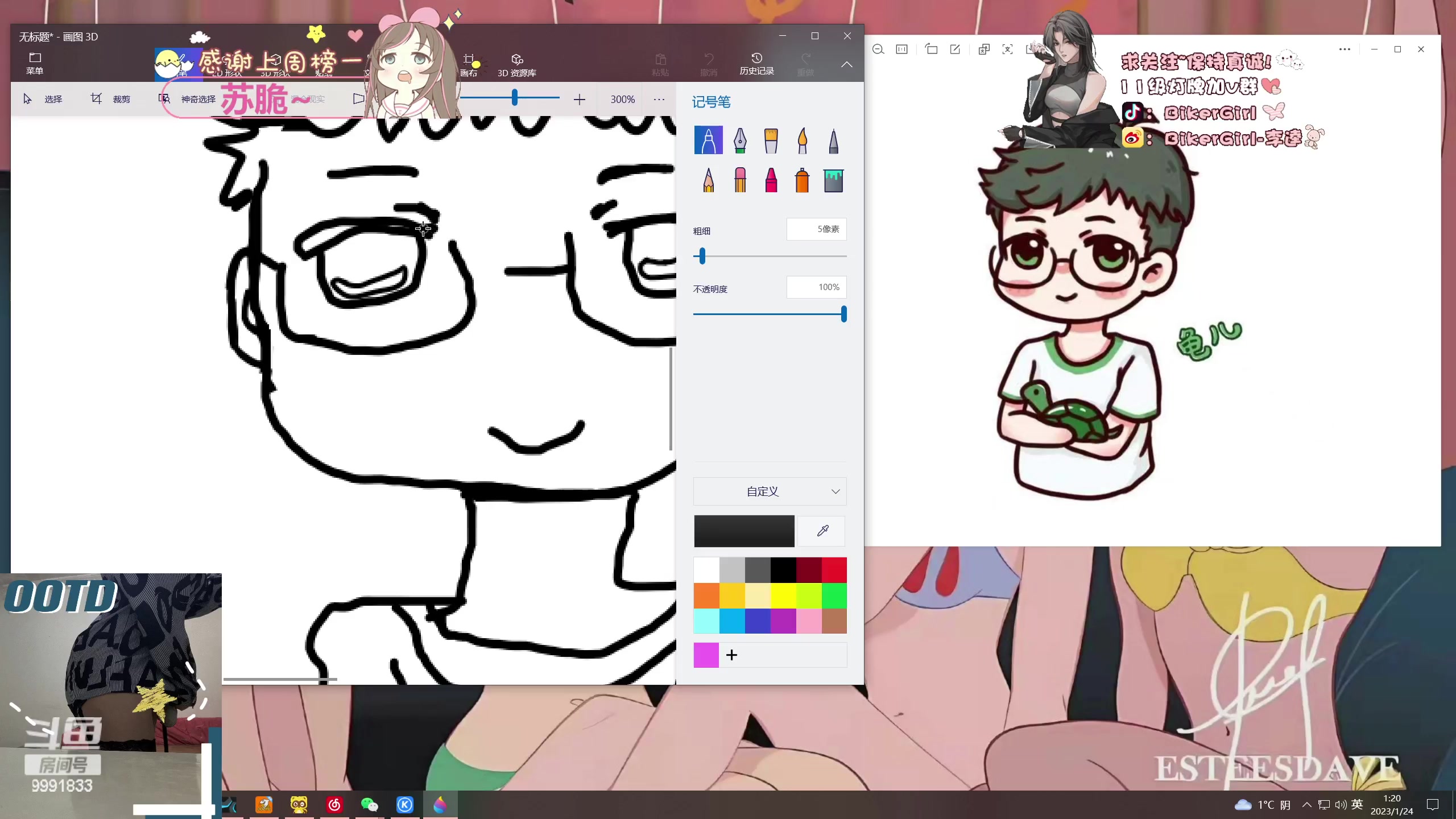This screenshot has height=819, width=1456.
Task: Select the Pixel pen tool
Action: [x=833, y=140]
